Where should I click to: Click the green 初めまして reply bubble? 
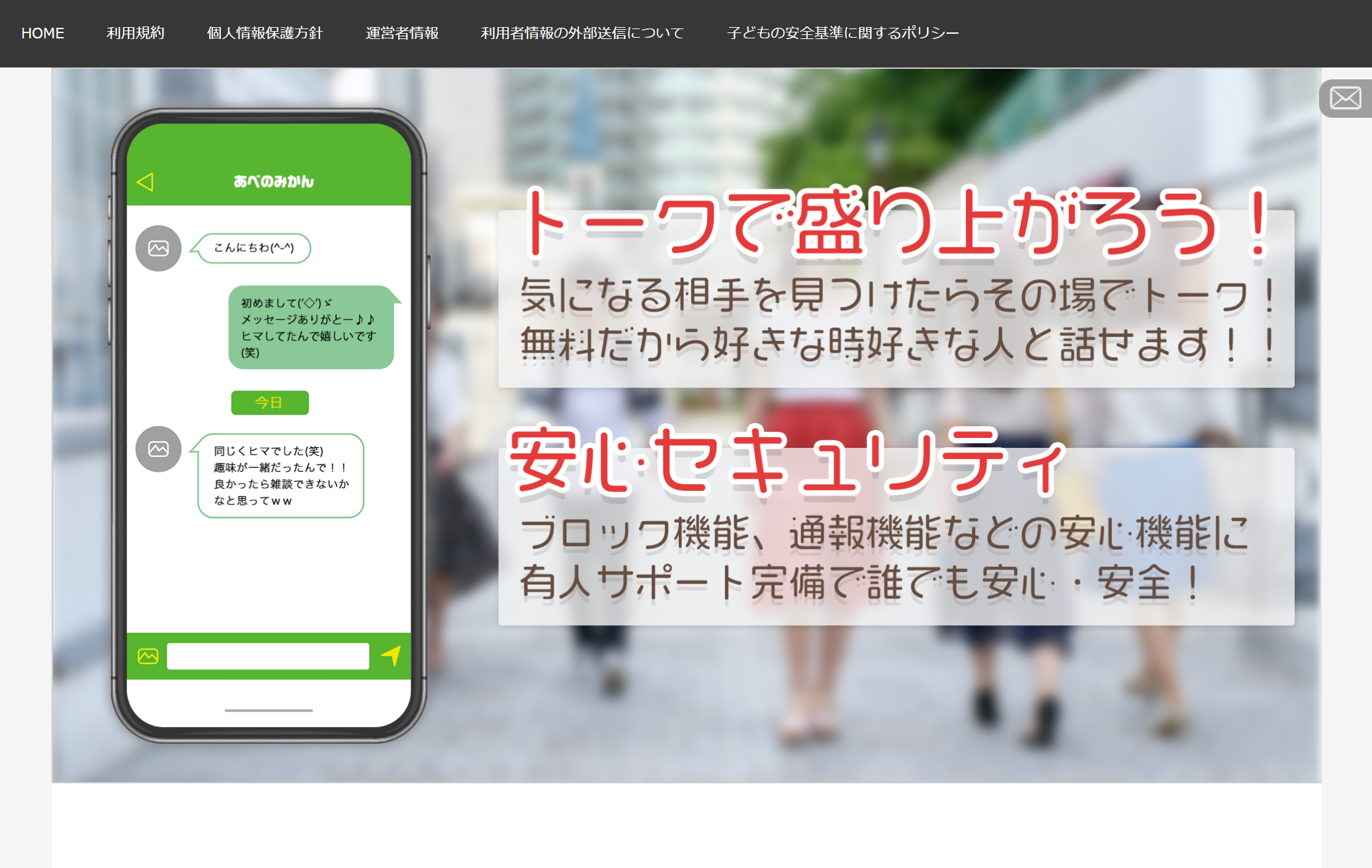pos(311,327)
